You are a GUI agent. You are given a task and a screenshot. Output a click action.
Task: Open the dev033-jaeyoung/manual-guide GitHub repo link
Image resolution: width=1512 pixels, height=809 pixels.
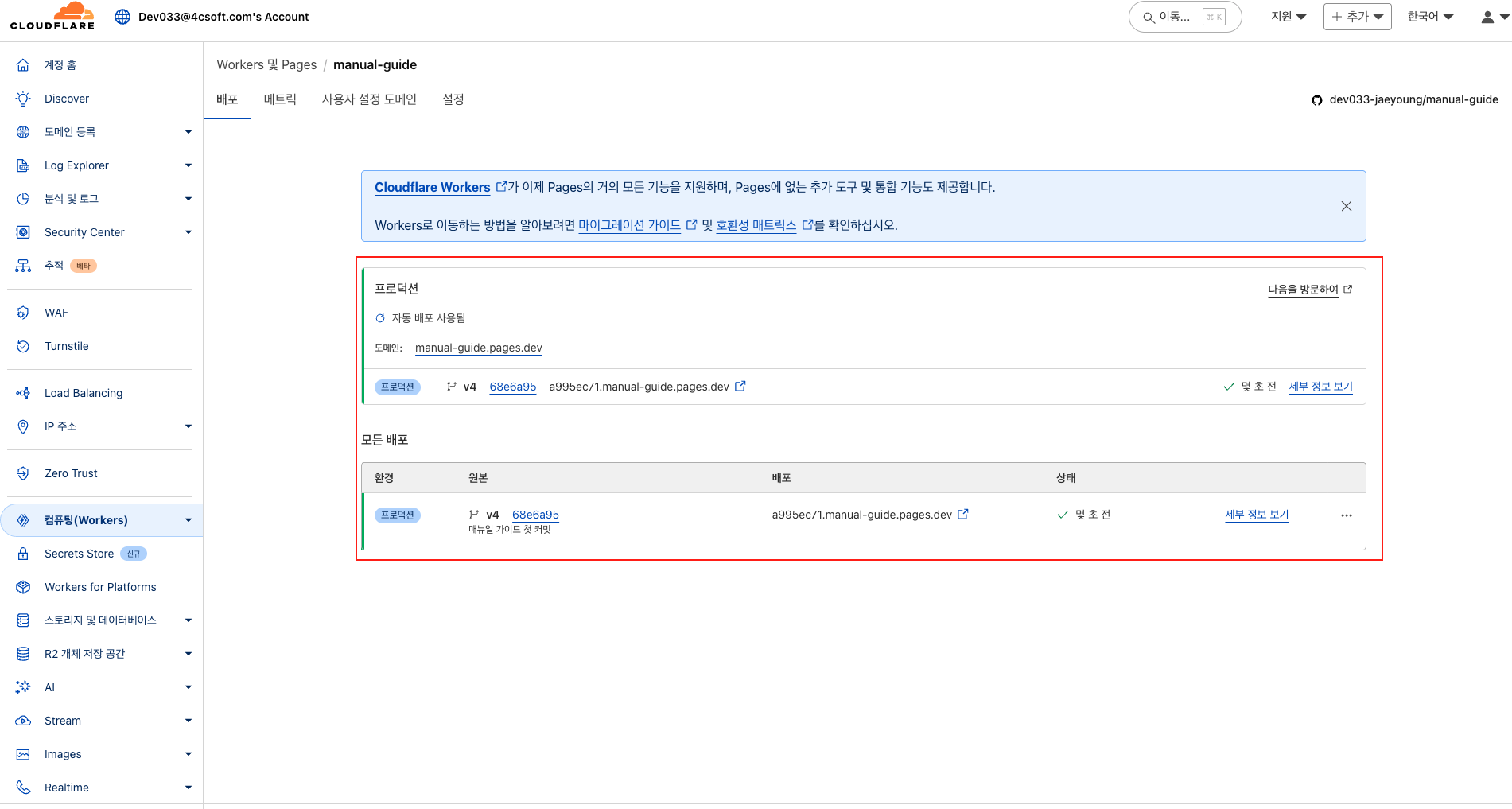click(1405, 99)
